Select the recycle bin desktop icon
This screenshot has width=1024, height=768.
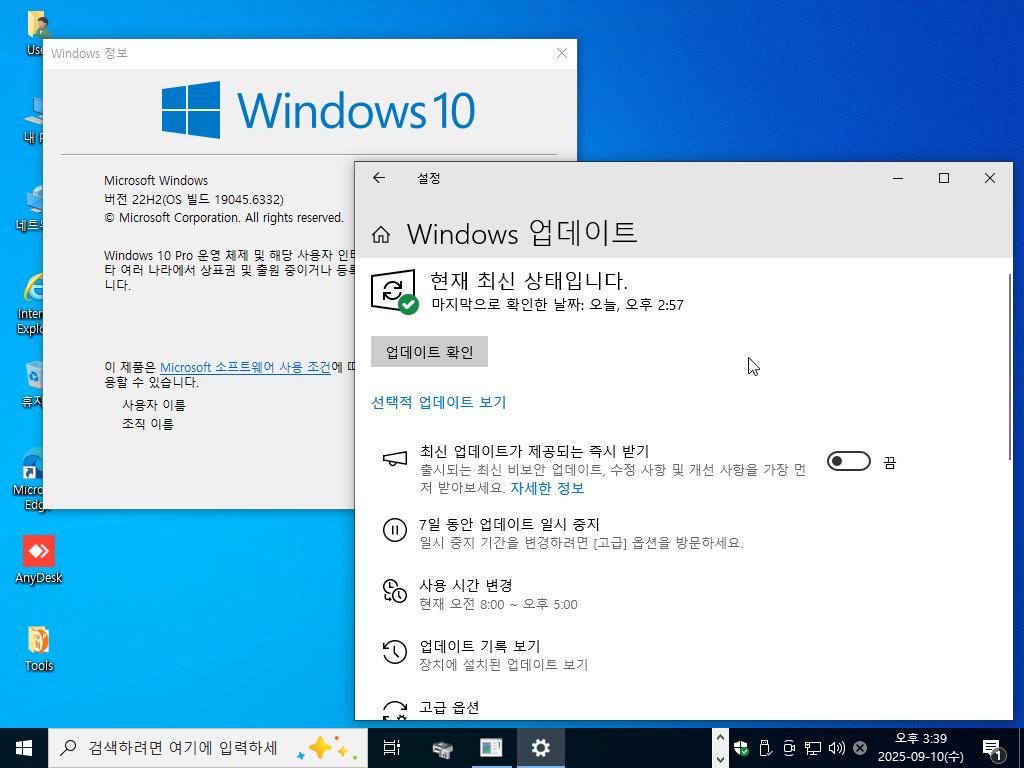32,385
